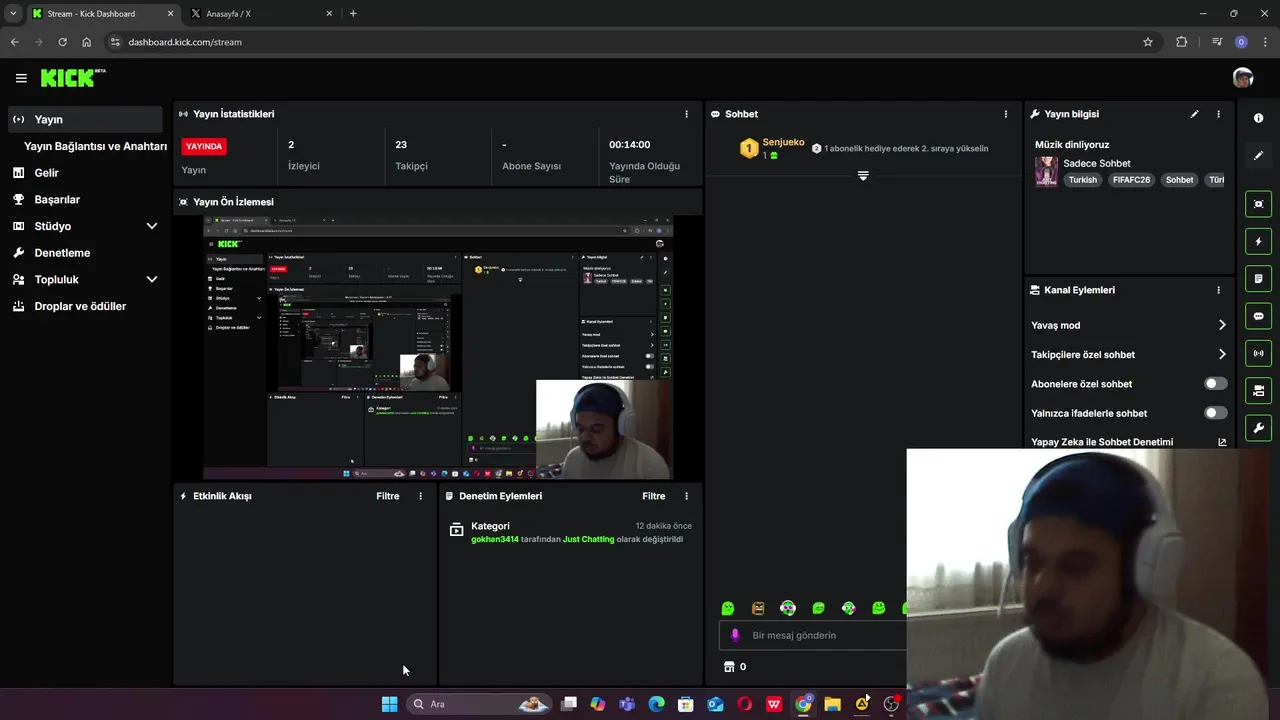Toggle moderation log note icon in right rail
Image resolution: width=1280 pixels, height=720 pixels.
tap(1258, 279)
